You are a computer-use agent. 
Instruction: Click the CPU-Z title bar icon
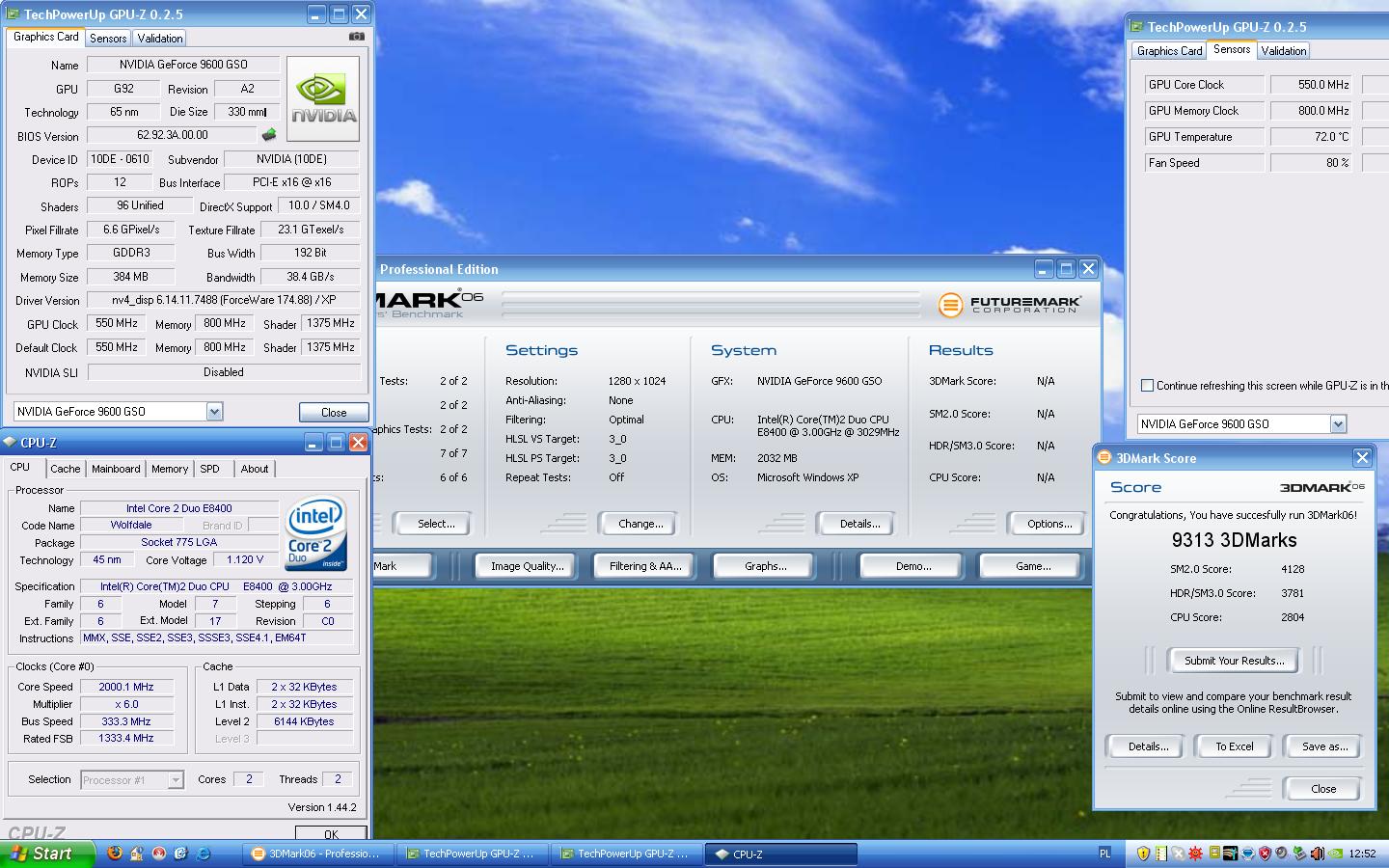click(x=10, y=443)
